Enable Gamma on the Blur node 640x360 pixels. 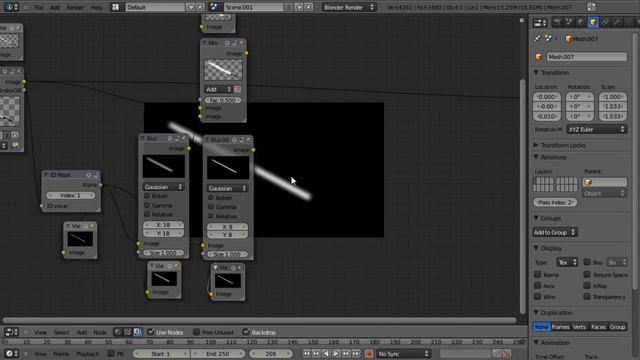point(147,205)
